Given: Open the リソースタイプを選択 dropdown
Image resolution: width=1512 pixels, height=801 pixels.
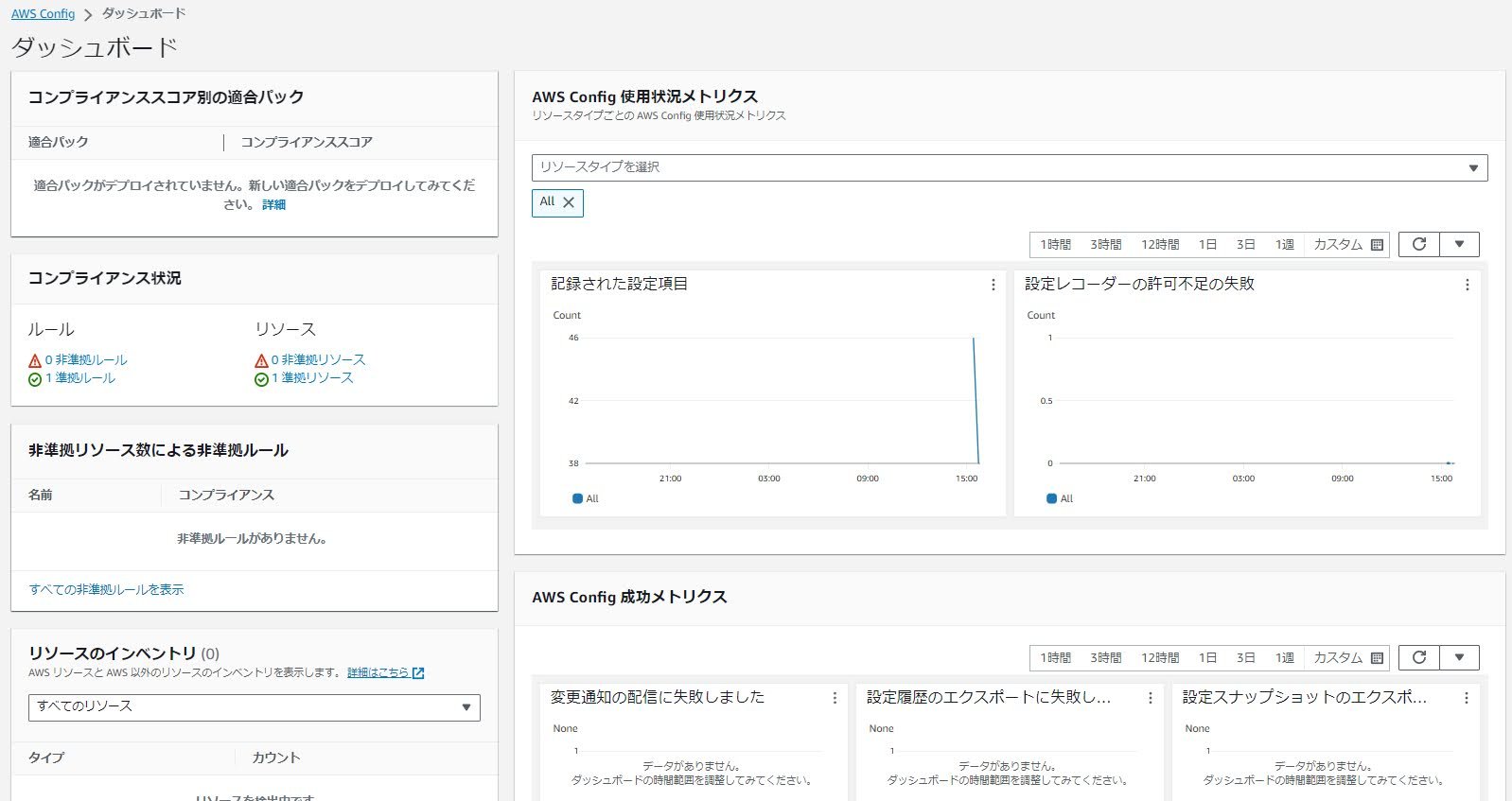Looking at the screenshot, I should [1010, 167].
